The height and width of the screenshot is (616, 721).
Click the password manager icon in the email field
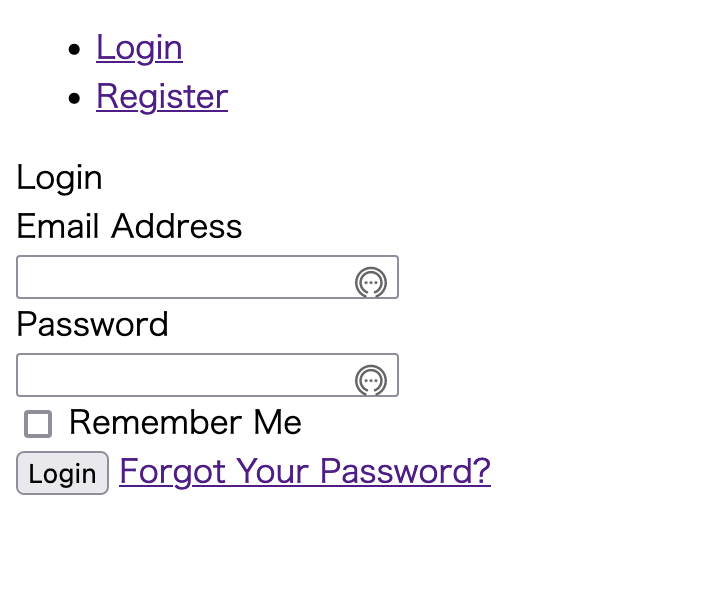(x=371, y=282)
